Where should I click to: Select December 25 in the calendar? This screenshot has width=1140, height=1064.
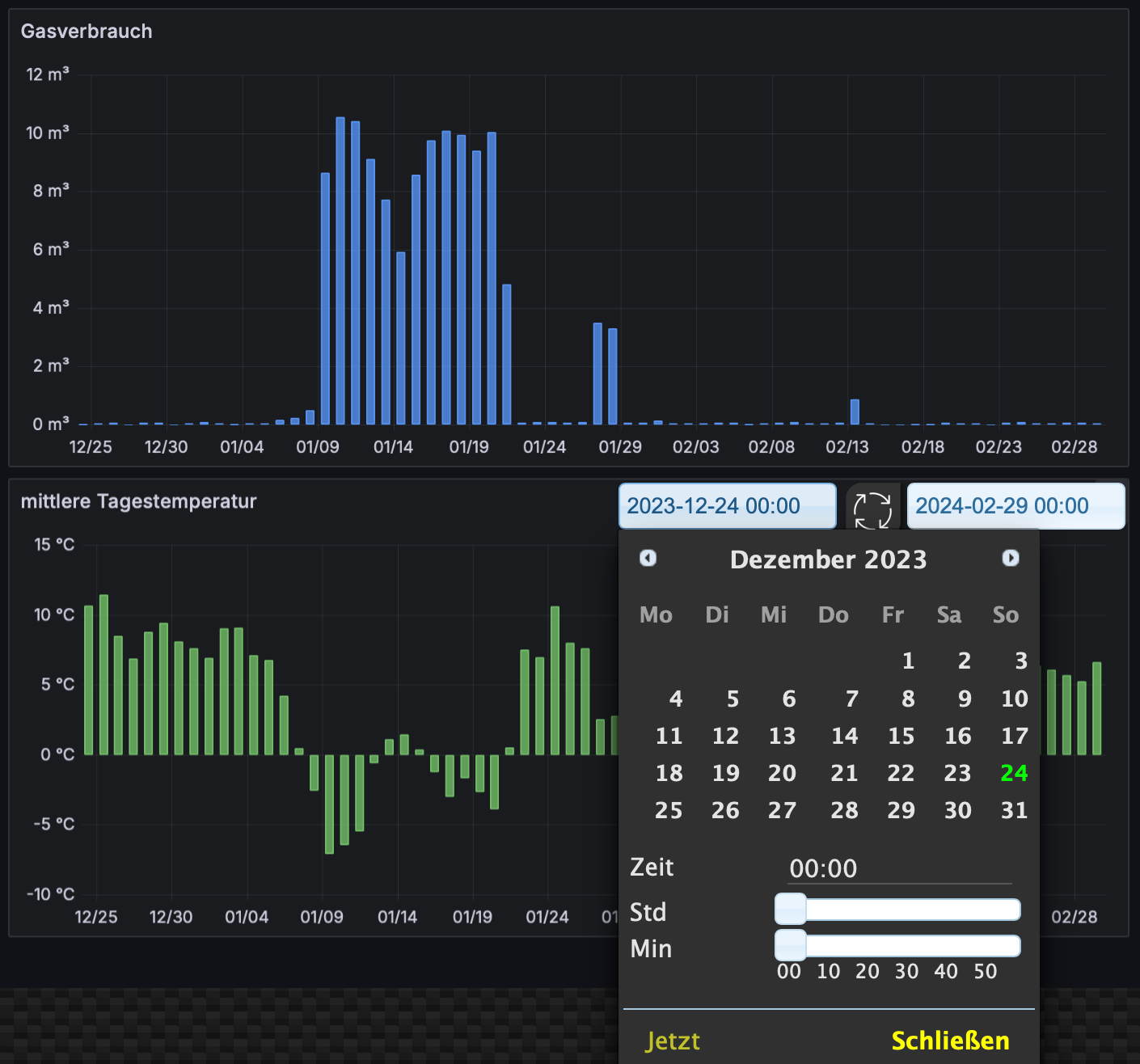[x=669, y=811]
